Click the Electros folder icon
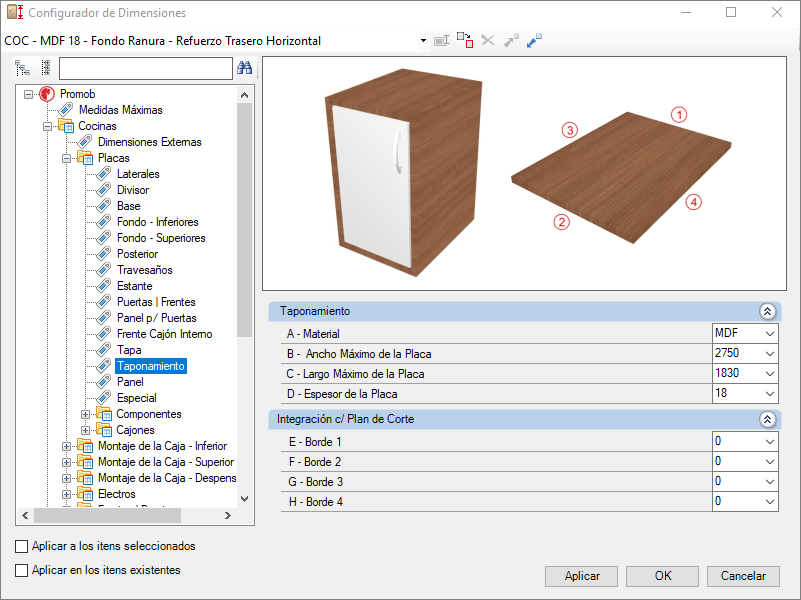Screen dimensions: 801x600 [x=85, y=494]
